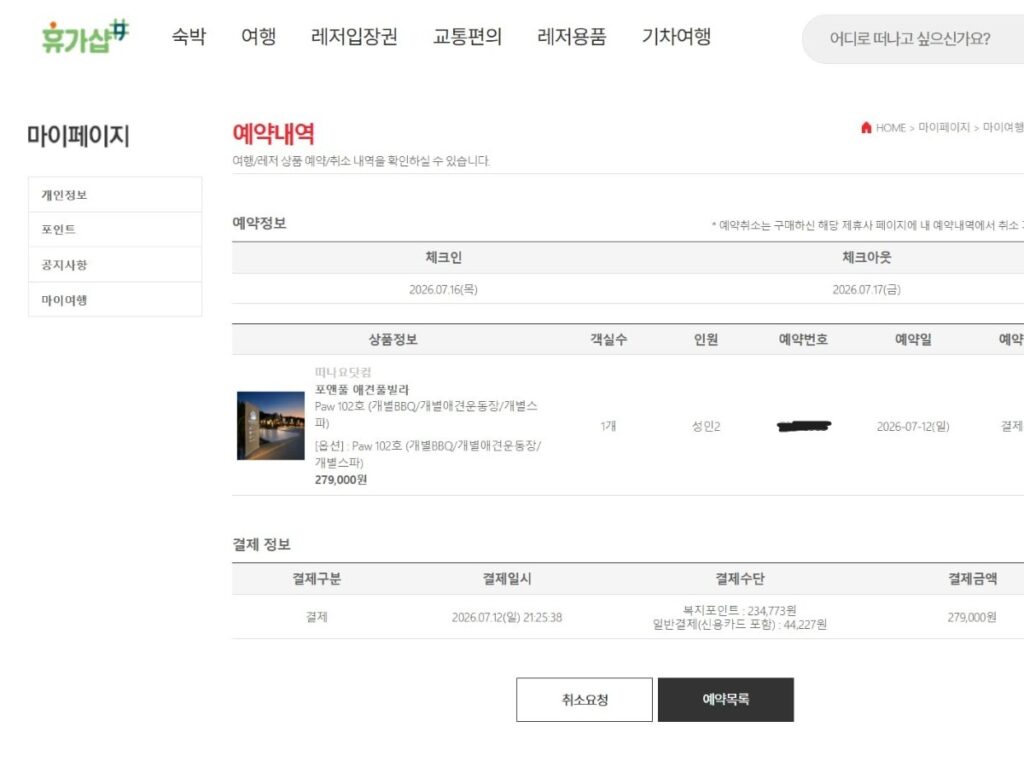Click the 마이페이지 sidebar heading
This screenshot has width=1024, height=768.
click(x=78, y=136)
